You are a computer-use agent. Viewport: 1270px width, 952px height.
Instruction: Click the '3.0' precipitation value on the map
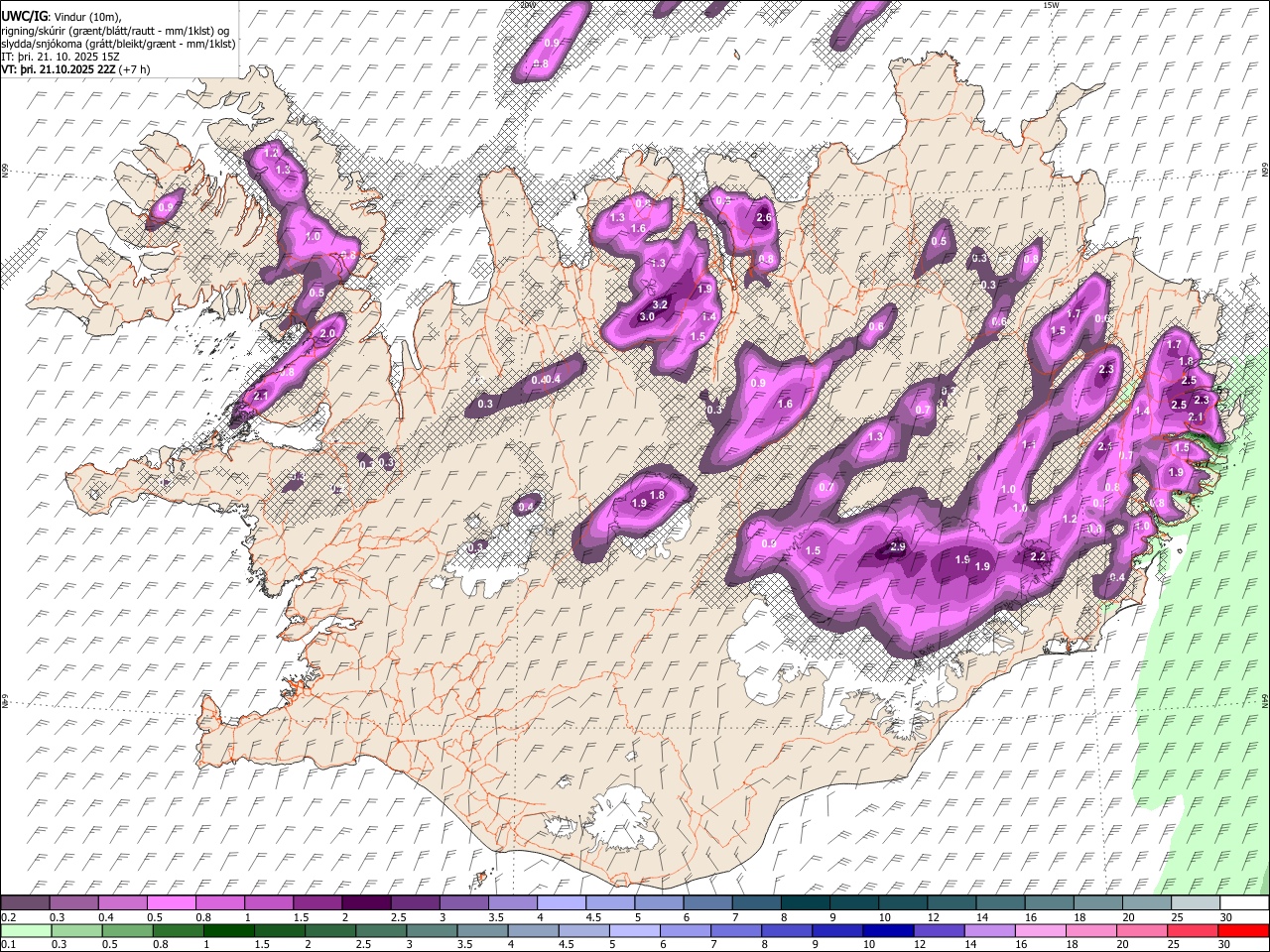coord(647,316)
